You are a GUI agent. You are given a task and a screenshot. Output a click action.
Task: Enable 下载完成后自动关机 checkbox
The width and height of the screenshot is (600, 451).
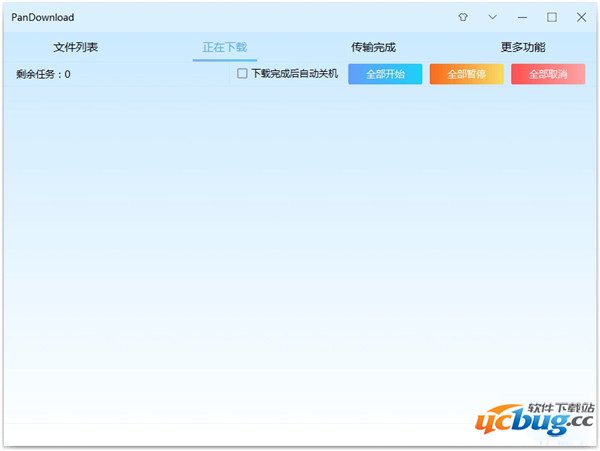tap(242, 73)
